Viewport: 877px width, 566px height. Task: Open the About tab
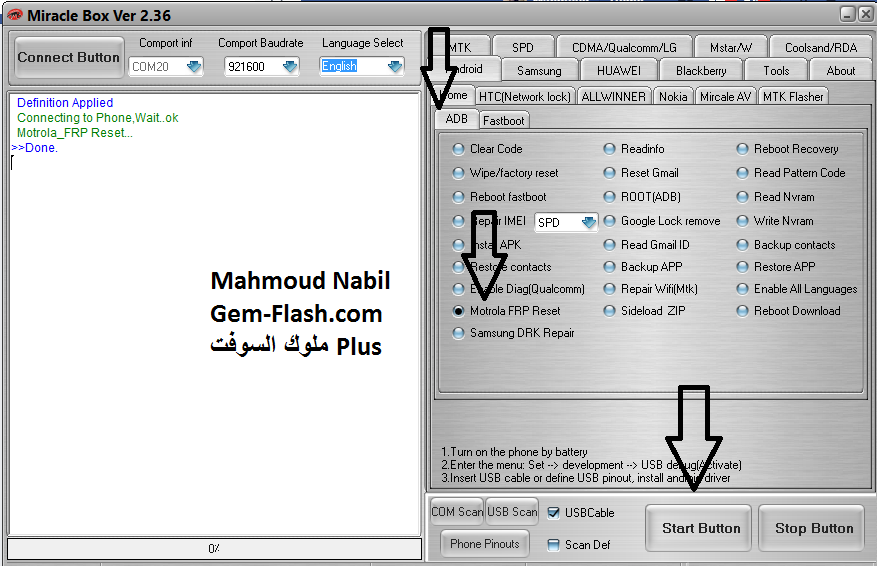[x=841, y=70]
